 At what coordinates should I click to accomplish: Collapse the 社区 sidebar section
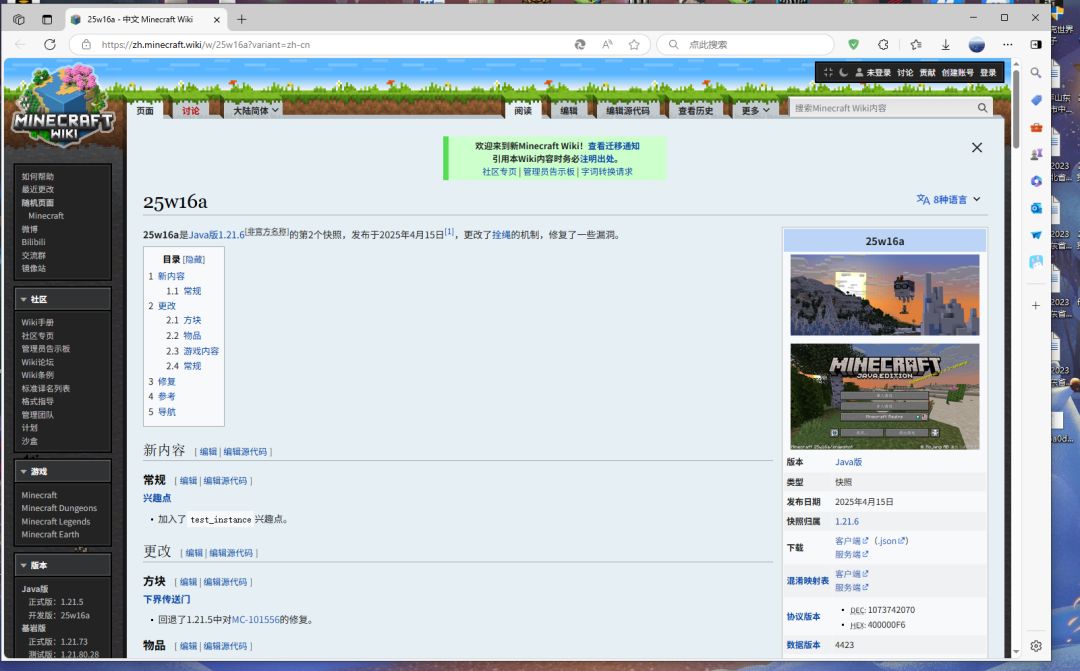[x=62, y=299]
